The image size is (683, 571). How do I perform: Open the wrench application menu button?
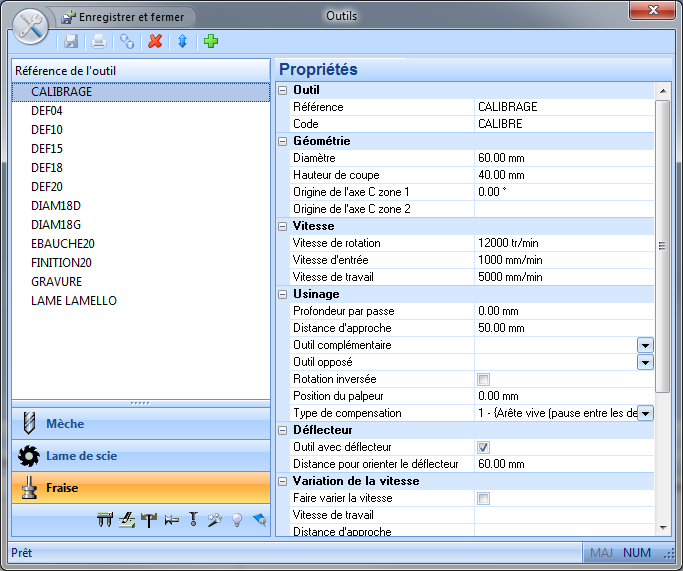tap(27, 25)
